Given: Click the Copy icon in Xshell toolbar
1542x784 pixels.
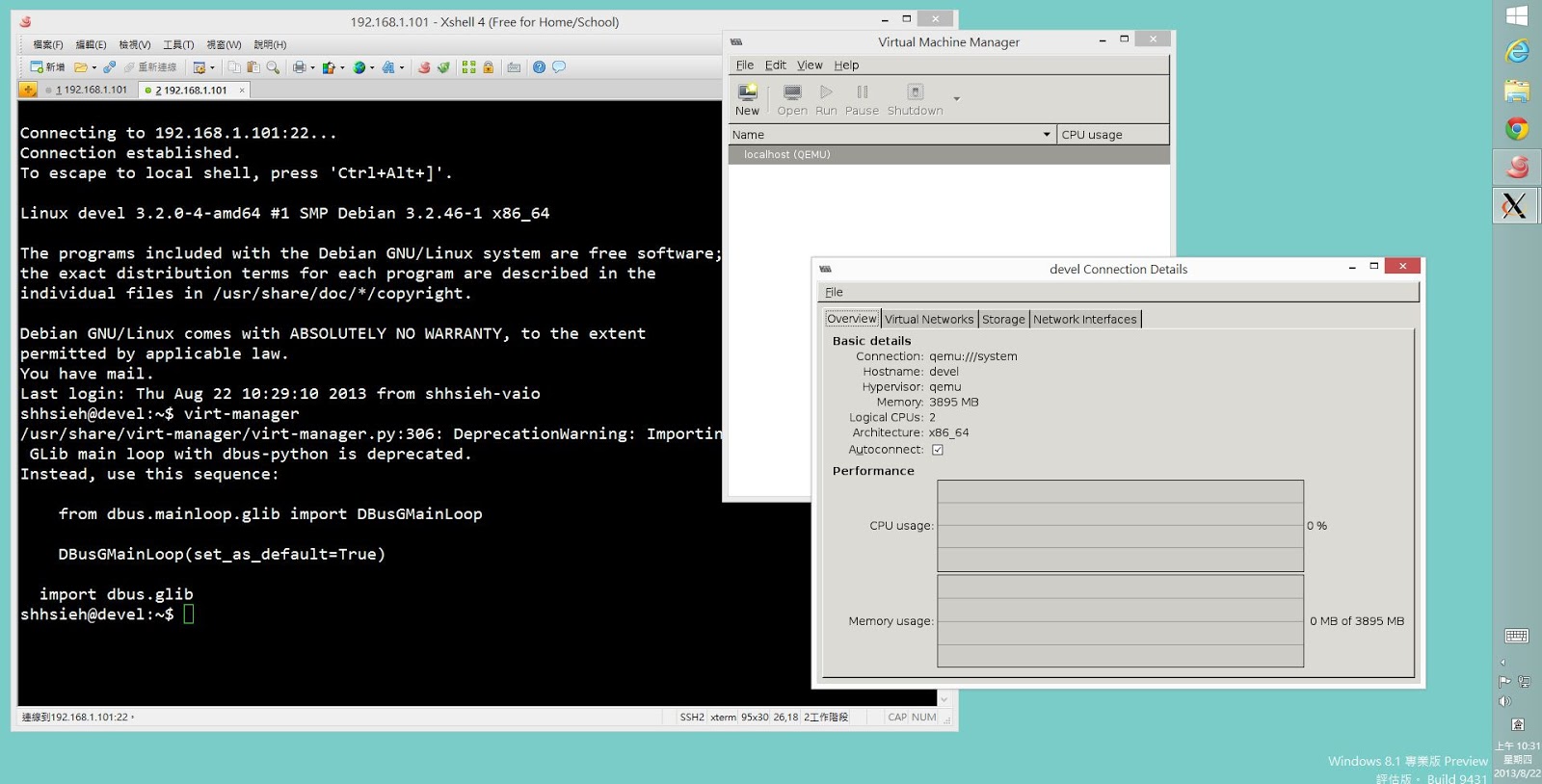Looking at the screenshot, I should (234, 67).
